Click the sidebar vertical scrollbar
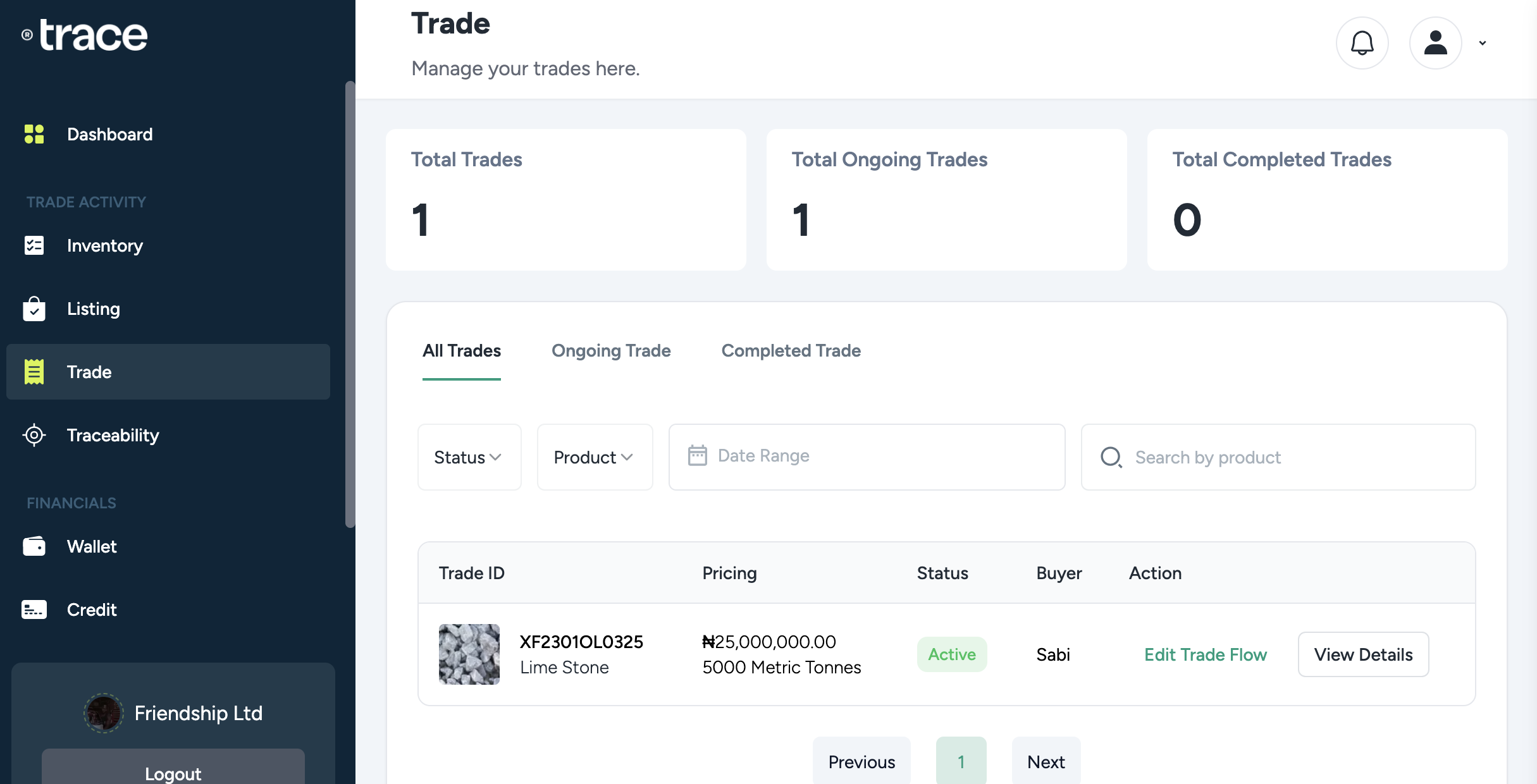Screen dimensions: 1537x784 pos(350,303)
